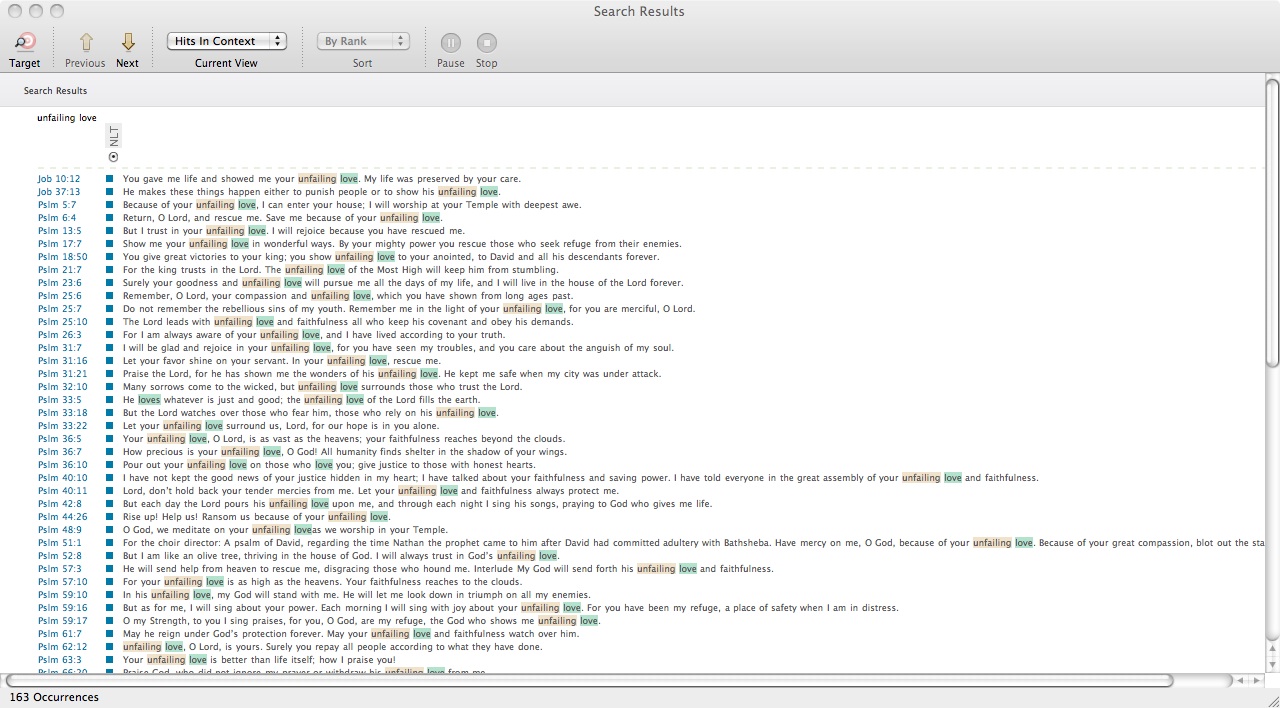Click the Target search icon
The height and width of the screenshot is (708, 1280).
(x=25, y=42)
